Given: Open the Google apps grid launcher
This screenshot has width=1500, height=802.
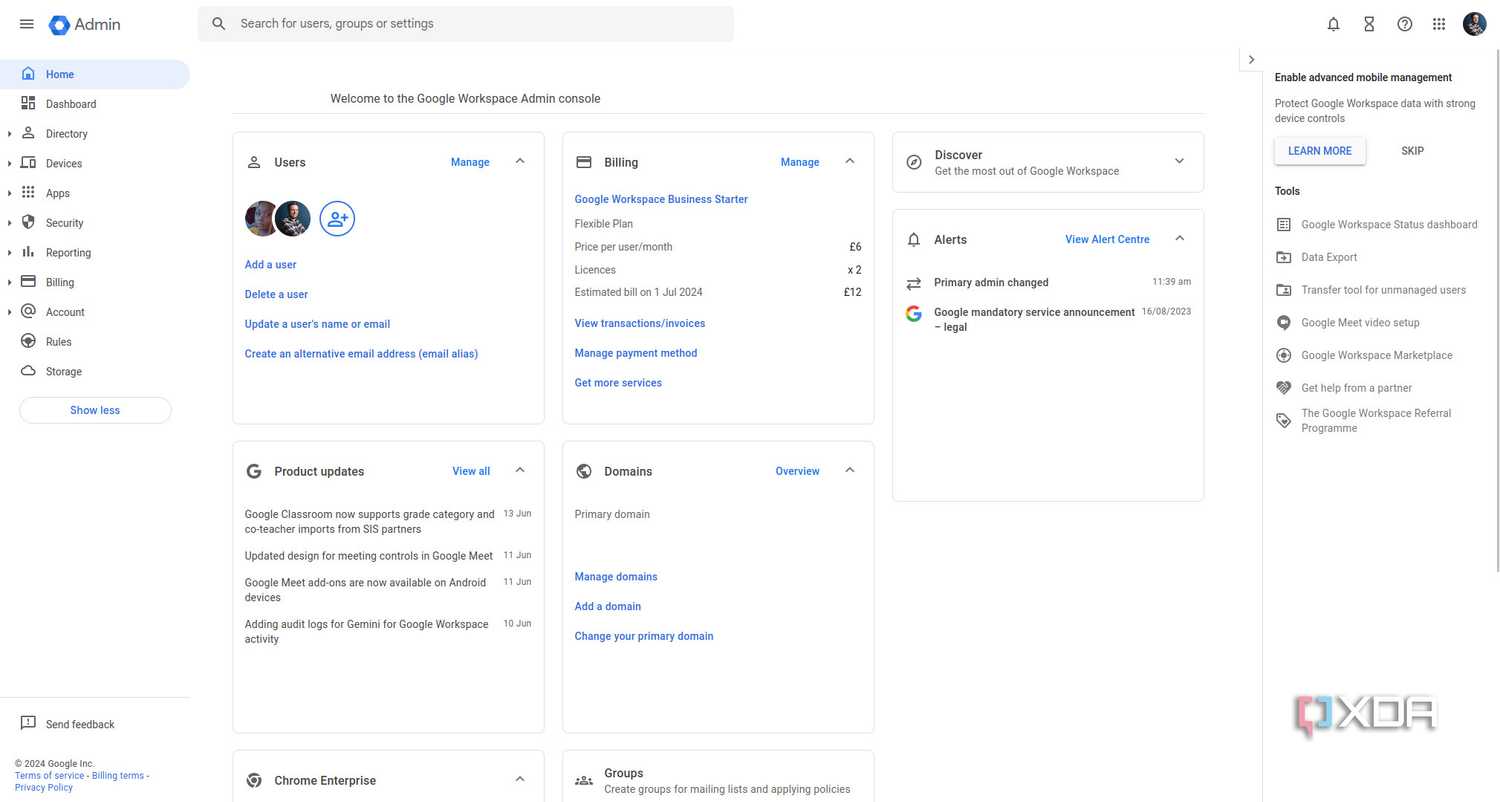Looking at the screenshot, I should click(x=1439, y=24).
